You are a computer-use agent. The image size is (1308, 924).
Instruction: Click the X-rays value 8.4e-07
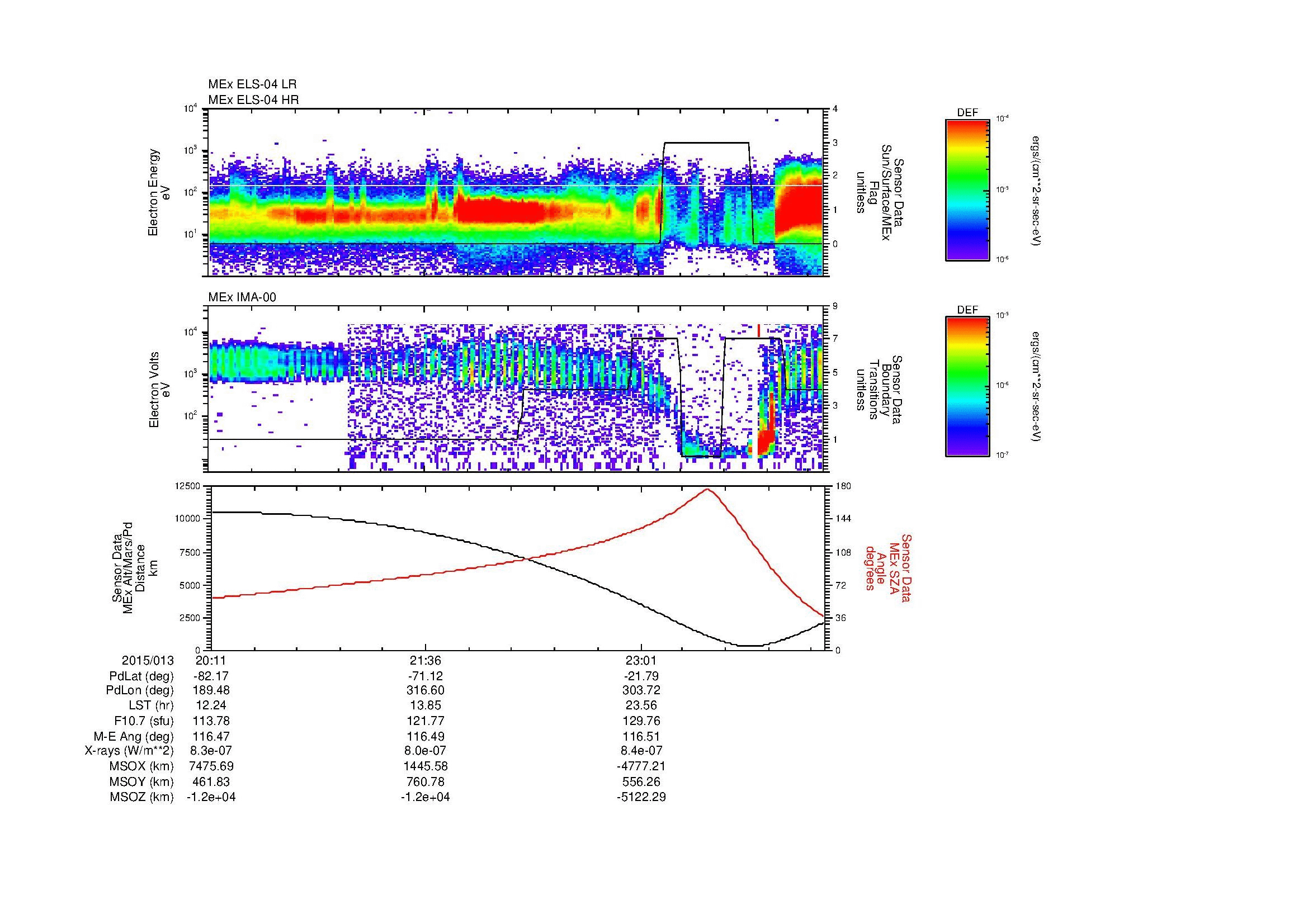[x=641, y=751]
